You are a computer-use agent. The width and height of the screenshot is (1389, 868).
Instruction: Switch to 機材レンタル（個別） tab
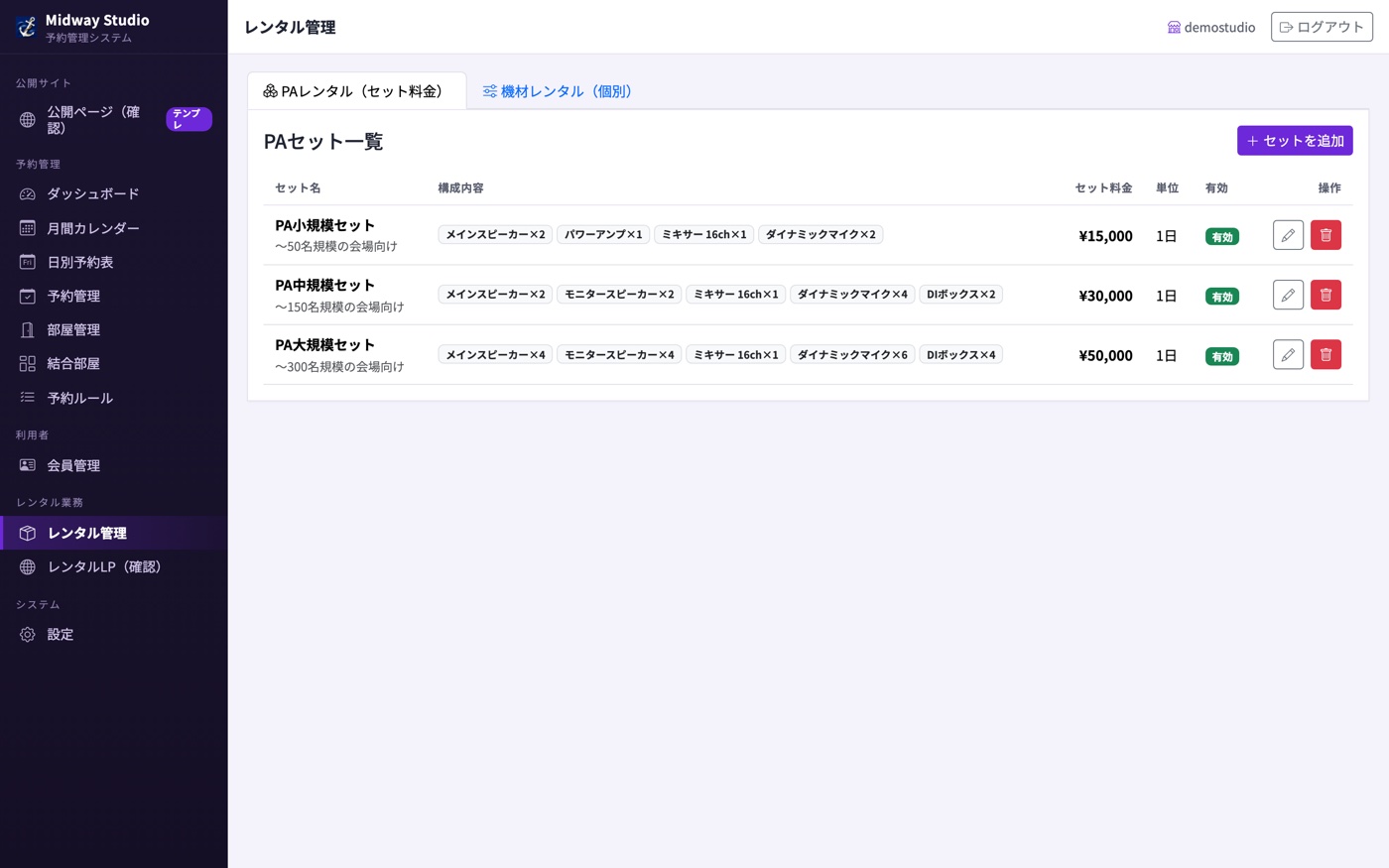tap(558, 91)
